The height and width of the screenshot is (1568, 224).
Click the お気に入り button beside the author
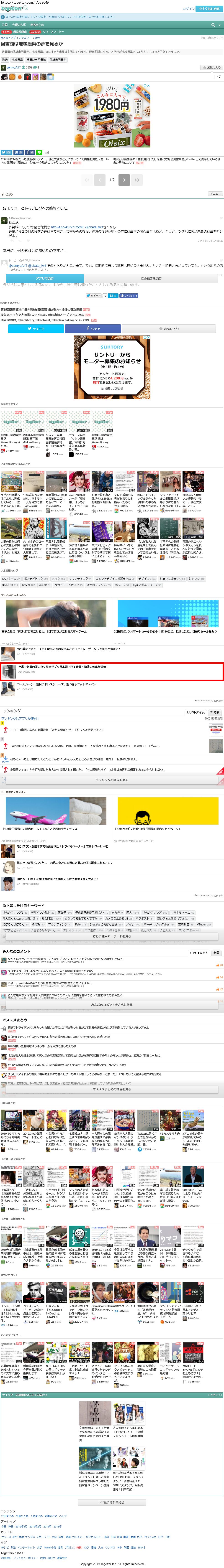pyautogui.click(x=212, y=68)
